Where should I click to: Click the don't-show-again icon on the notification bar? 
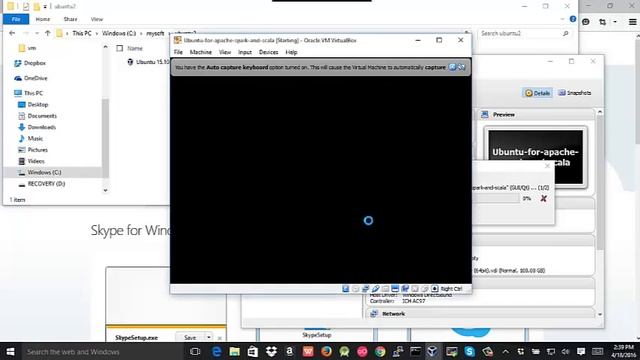pos(462,67)
